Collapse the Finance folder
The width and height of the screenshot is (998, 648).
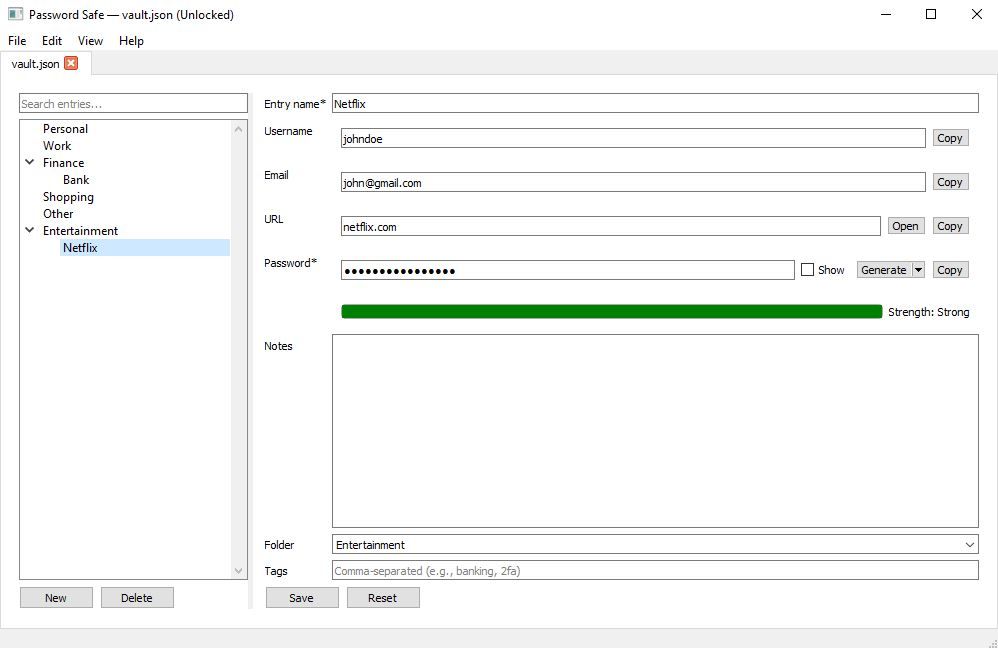(29, 162)
